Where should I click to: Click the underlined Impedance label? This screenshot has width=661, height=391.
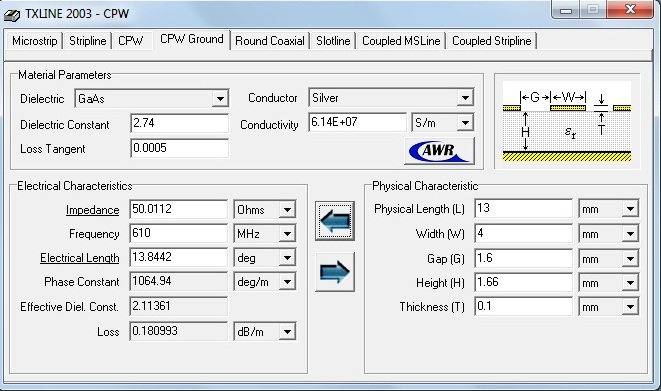92,210
